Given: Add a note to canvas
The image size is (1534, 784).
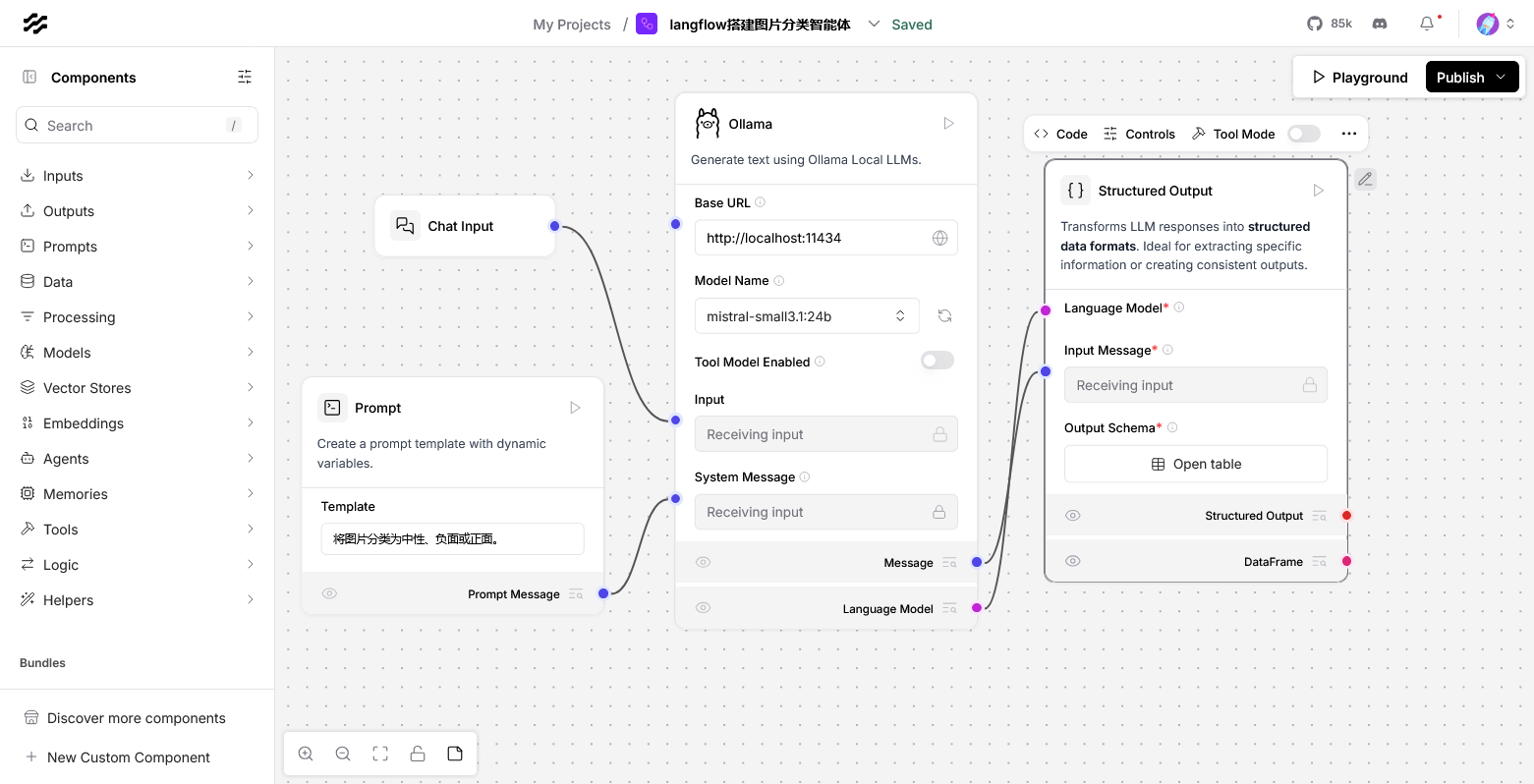Looking at the screenshot, I should 455,754.
